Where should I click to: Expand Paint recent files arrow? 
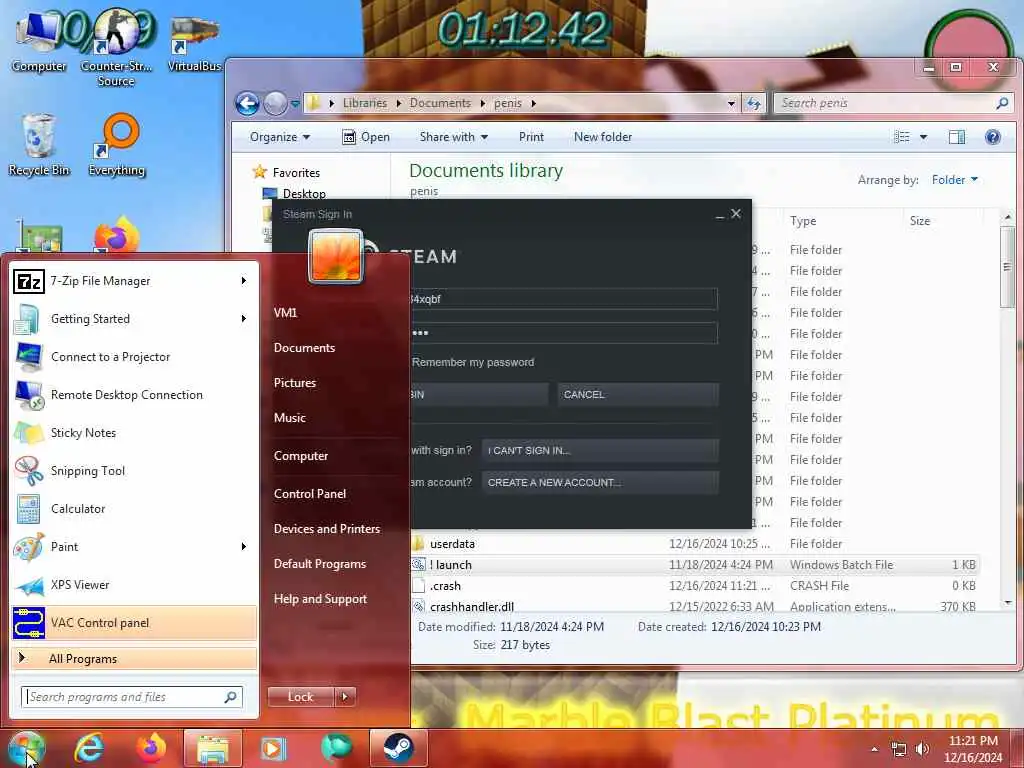244,547
